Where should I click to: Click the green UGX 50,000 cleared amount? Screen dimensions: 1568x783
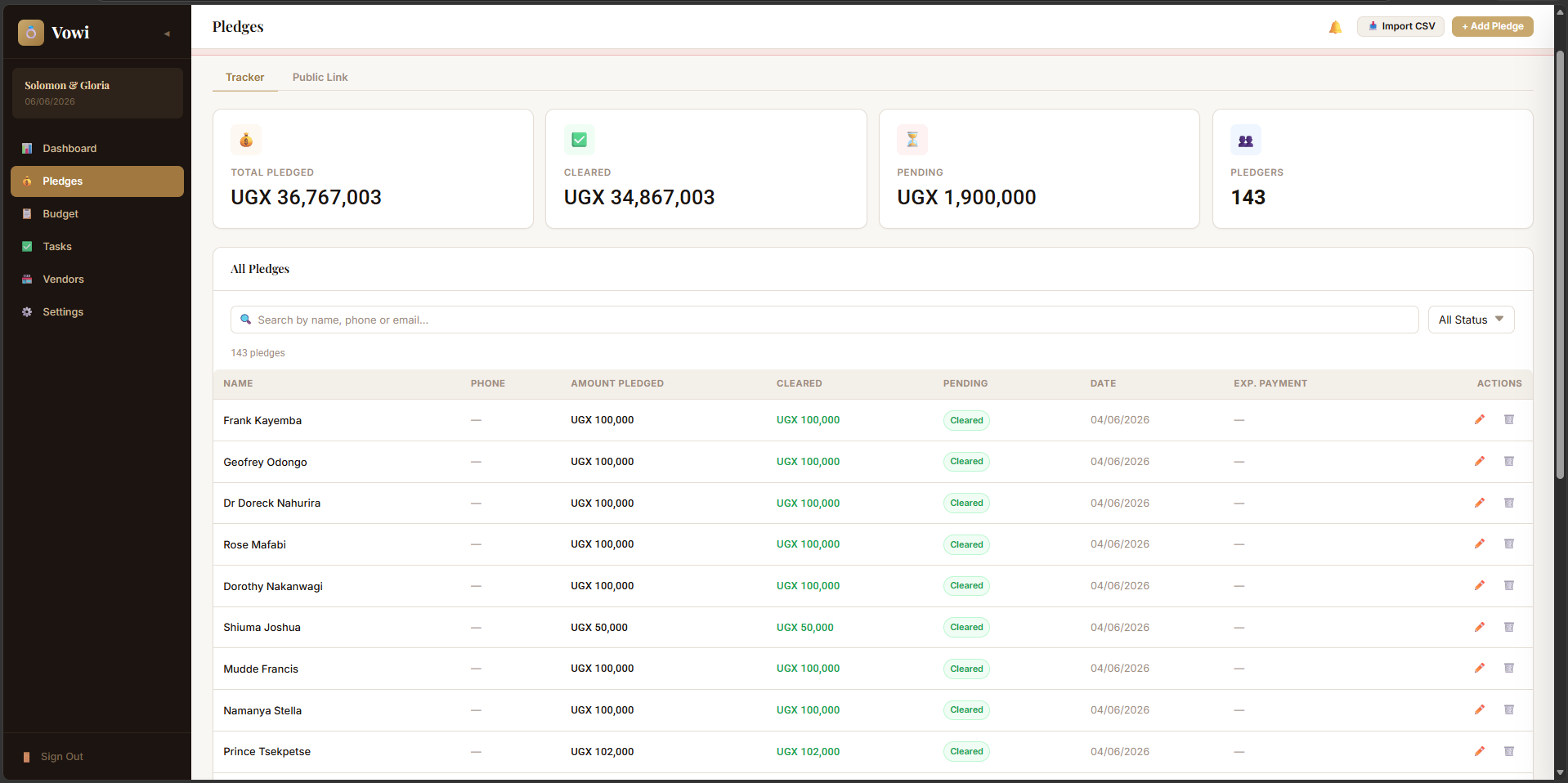(804, 628)
